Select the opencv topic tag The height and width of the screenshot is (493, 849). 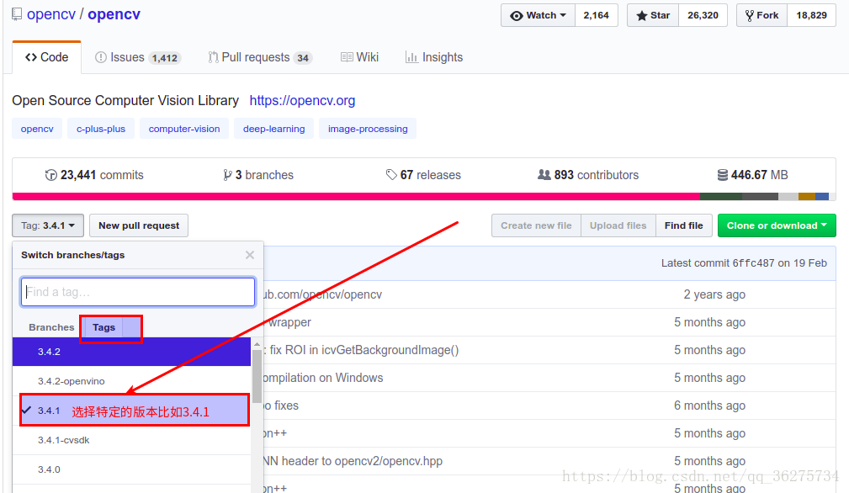[x=37, y=129]
